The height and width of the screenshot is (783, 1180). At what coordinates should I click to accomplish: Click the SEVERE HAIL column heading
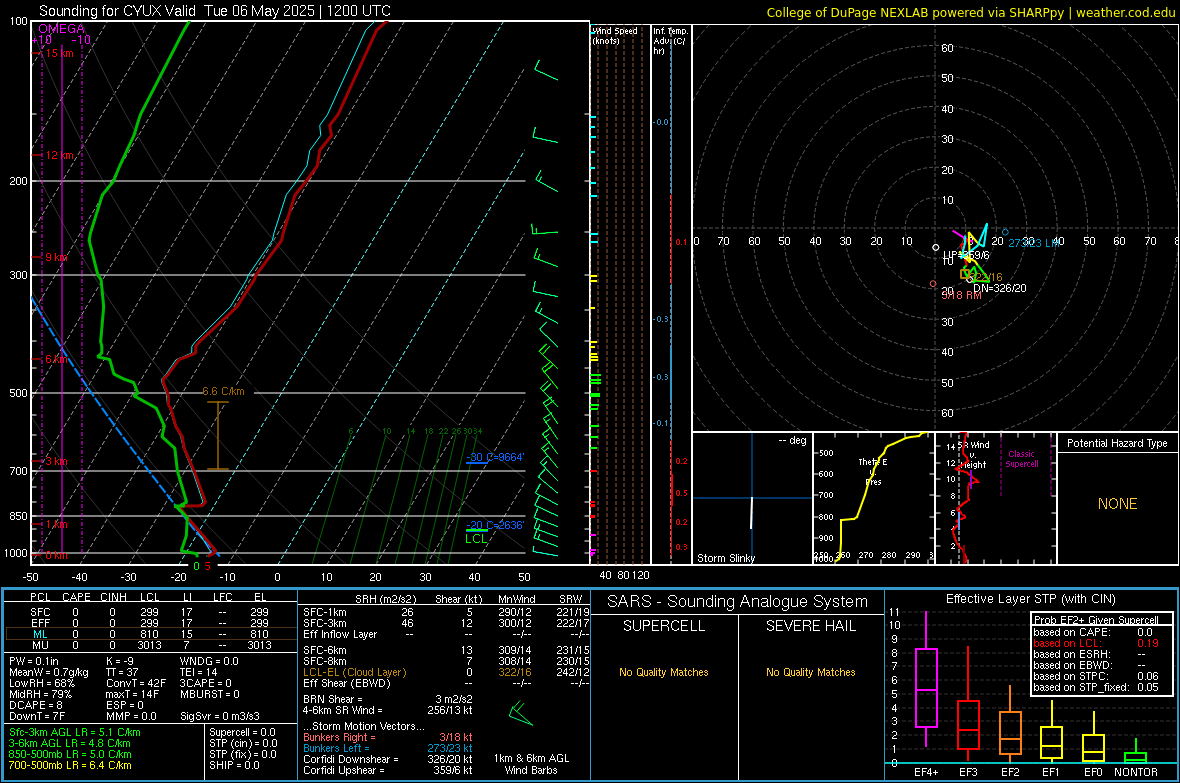pos(810,626)
